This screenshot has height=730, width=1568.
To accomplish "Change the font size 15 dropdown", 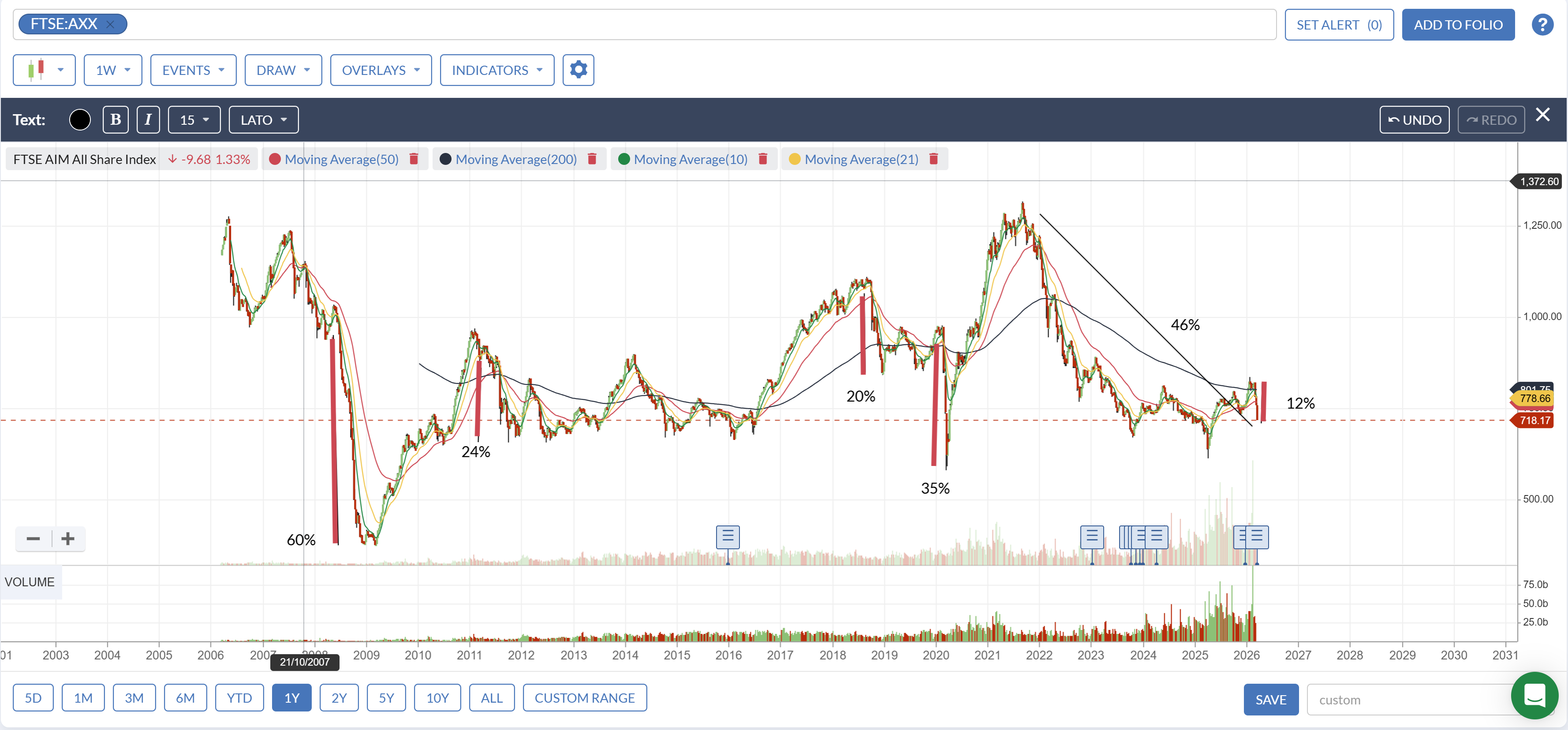I will (194, 120).
